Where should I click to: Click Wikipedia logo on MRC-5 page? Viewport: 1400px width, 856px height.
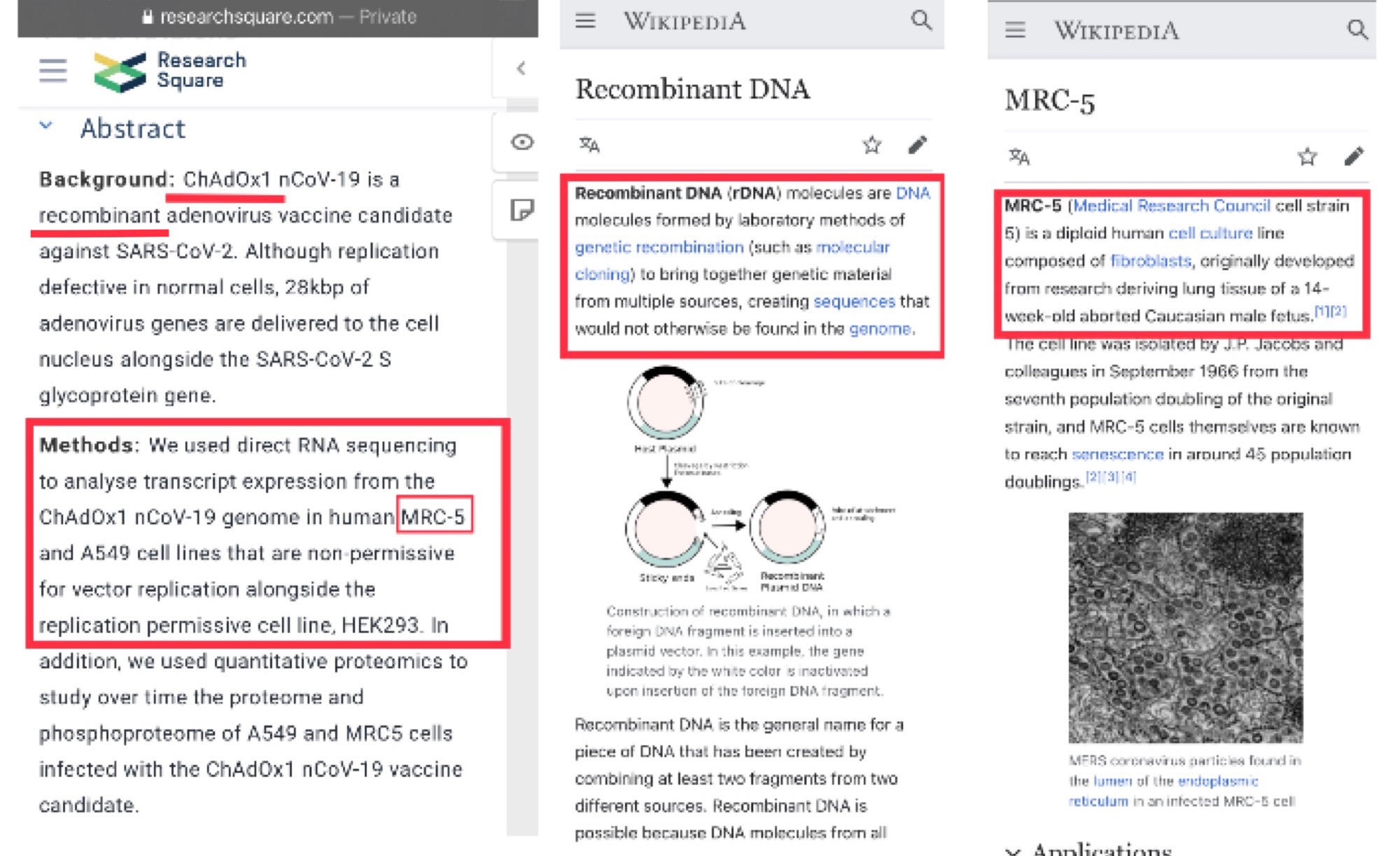1116,30
